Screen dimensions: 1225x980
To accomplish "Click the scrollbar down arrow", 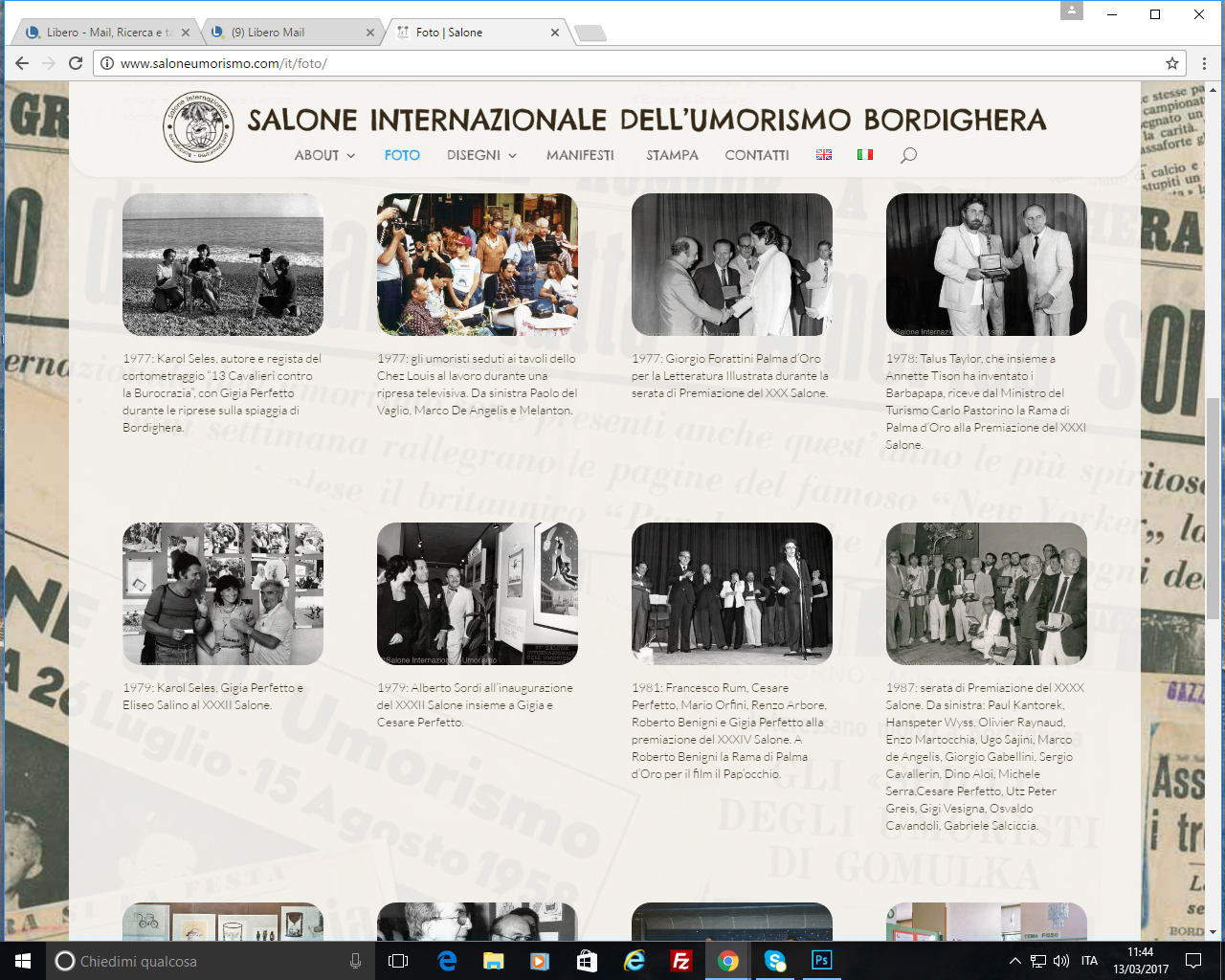I will (x=1214, y=932).
